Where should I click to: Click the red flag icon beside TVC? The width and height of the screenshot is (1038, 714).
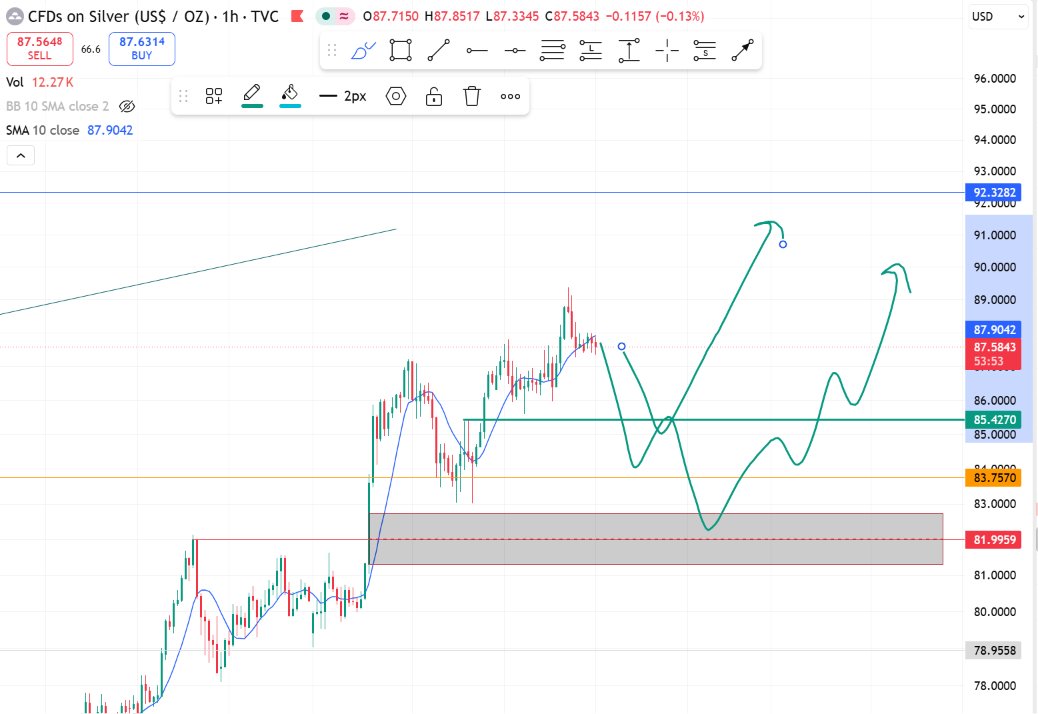pyautogui.click(x=298, y=17)
